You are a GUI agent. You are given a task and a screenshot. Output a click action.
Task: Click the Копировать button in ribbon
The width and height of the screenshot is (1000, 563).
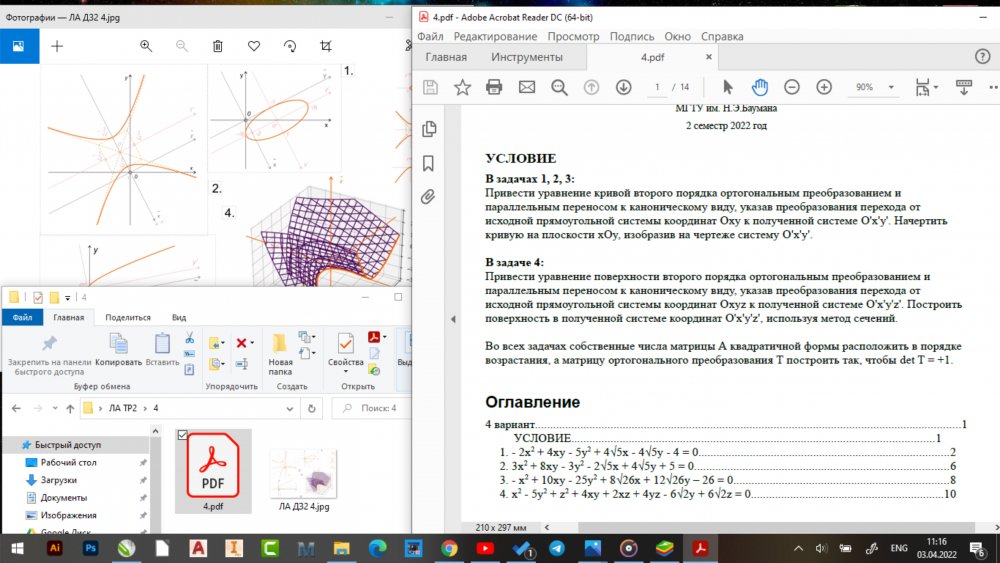(x=119, y=350)
